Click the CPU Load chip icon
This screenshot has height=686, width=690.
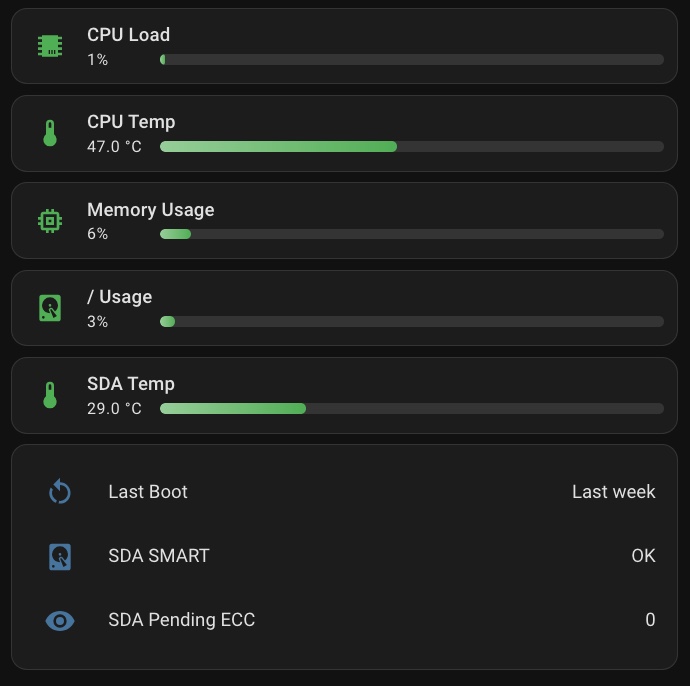49,46
